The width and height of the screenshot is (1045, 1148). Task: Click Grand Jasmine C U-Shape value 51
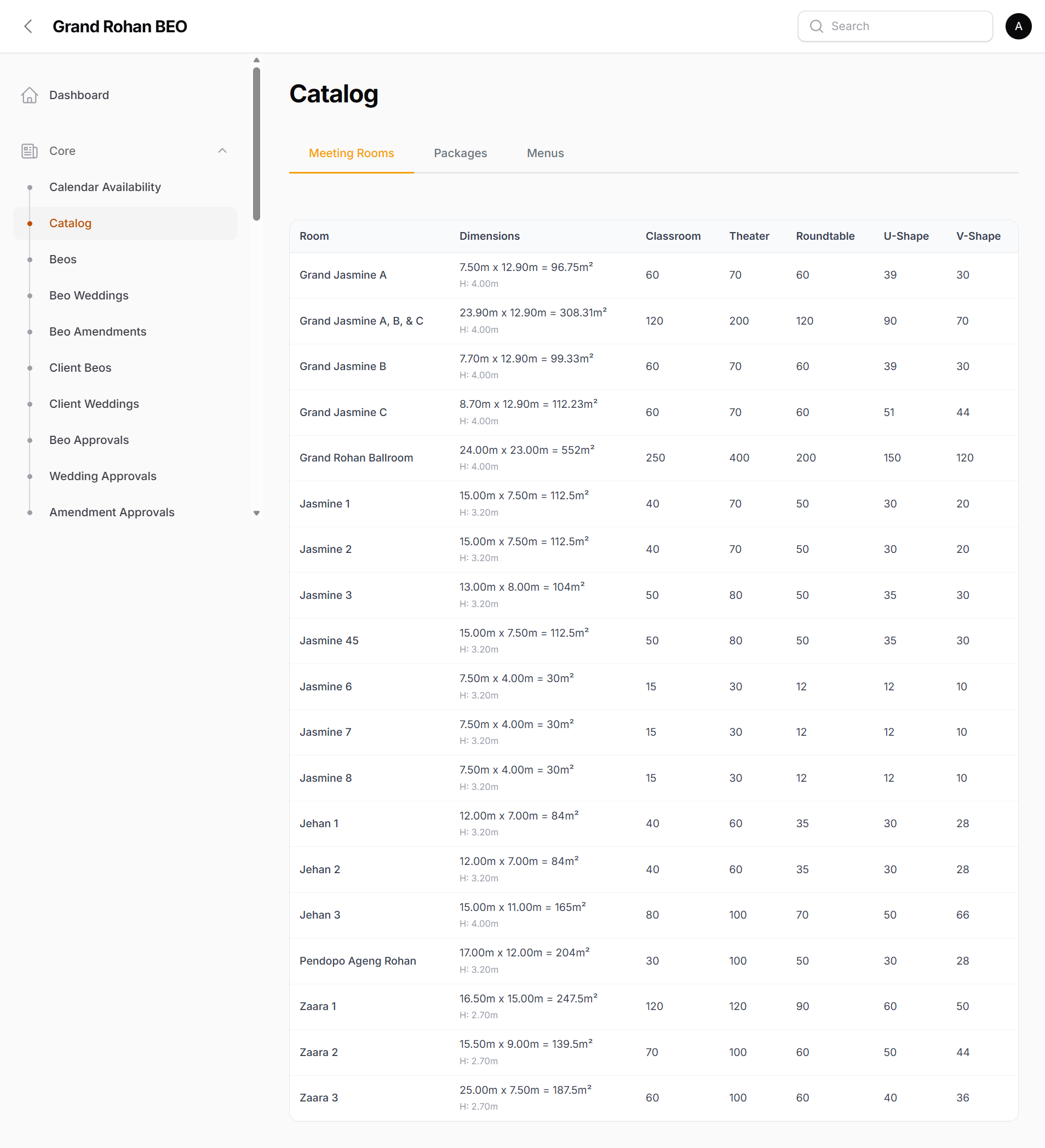pos(889,412)
